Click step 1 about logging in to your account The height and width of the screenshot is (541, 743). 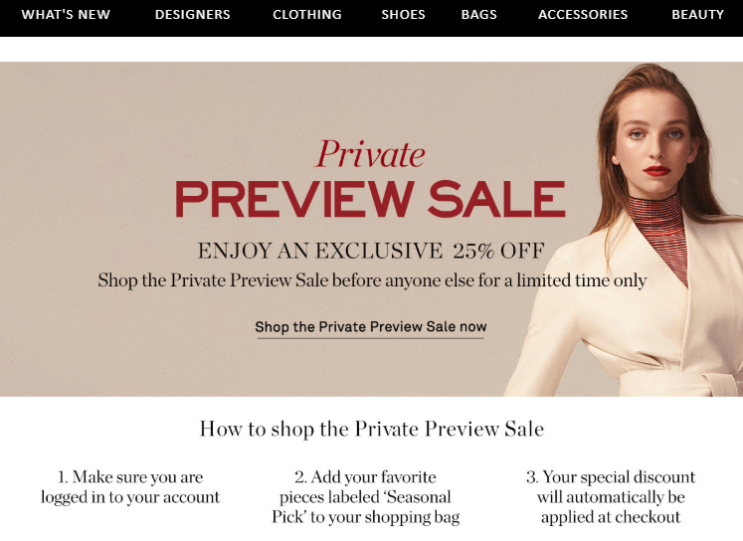click(x=130, y=487)
